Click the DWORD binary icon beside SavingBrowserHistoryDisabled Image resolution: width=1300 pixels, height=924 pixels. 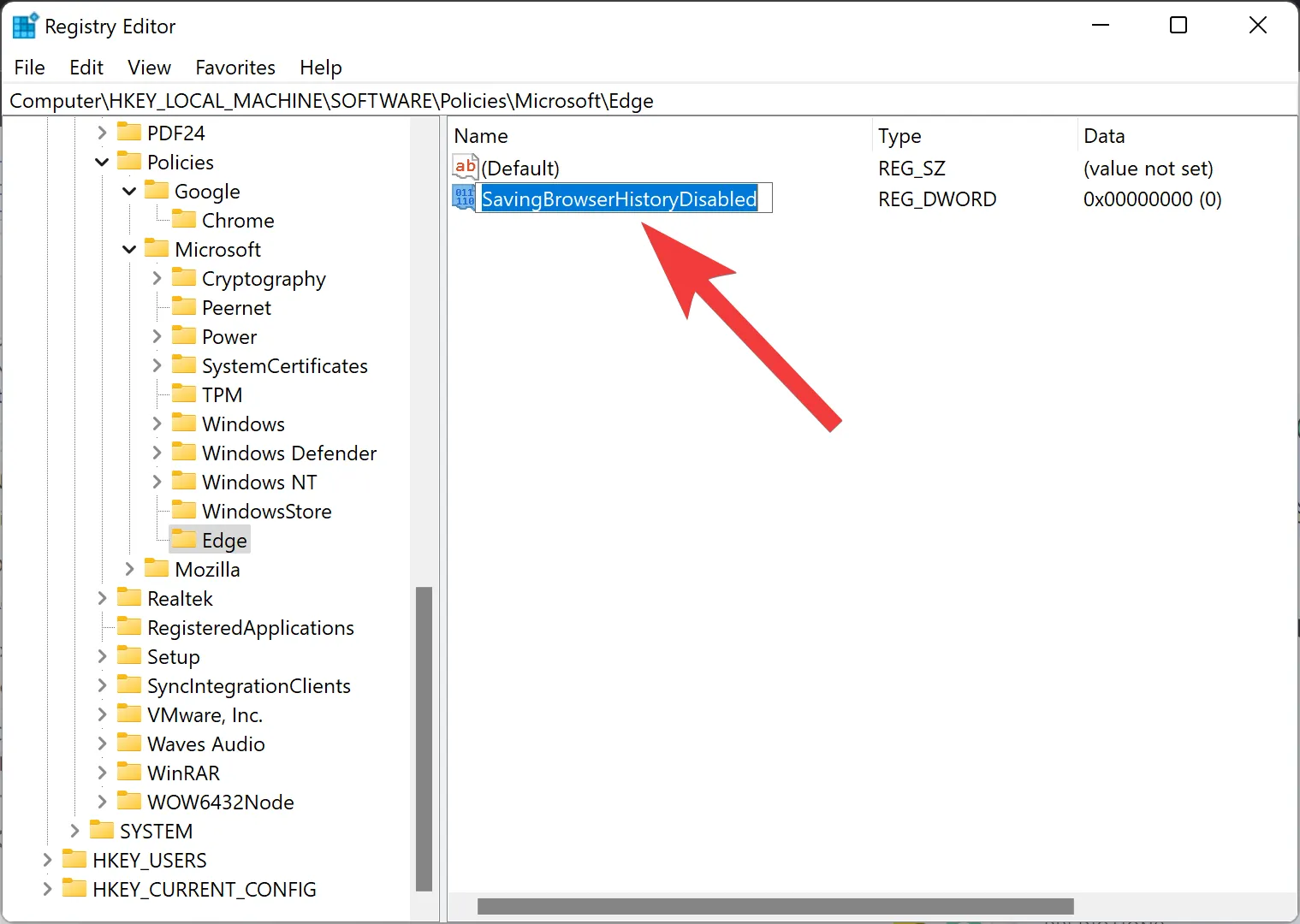(x=463, y=198)
